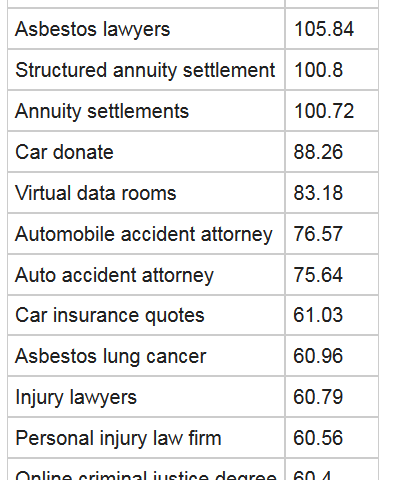Click the 'Car donate' keyword cell
This screenshot has height=480, width=394.
pos(146,152)
